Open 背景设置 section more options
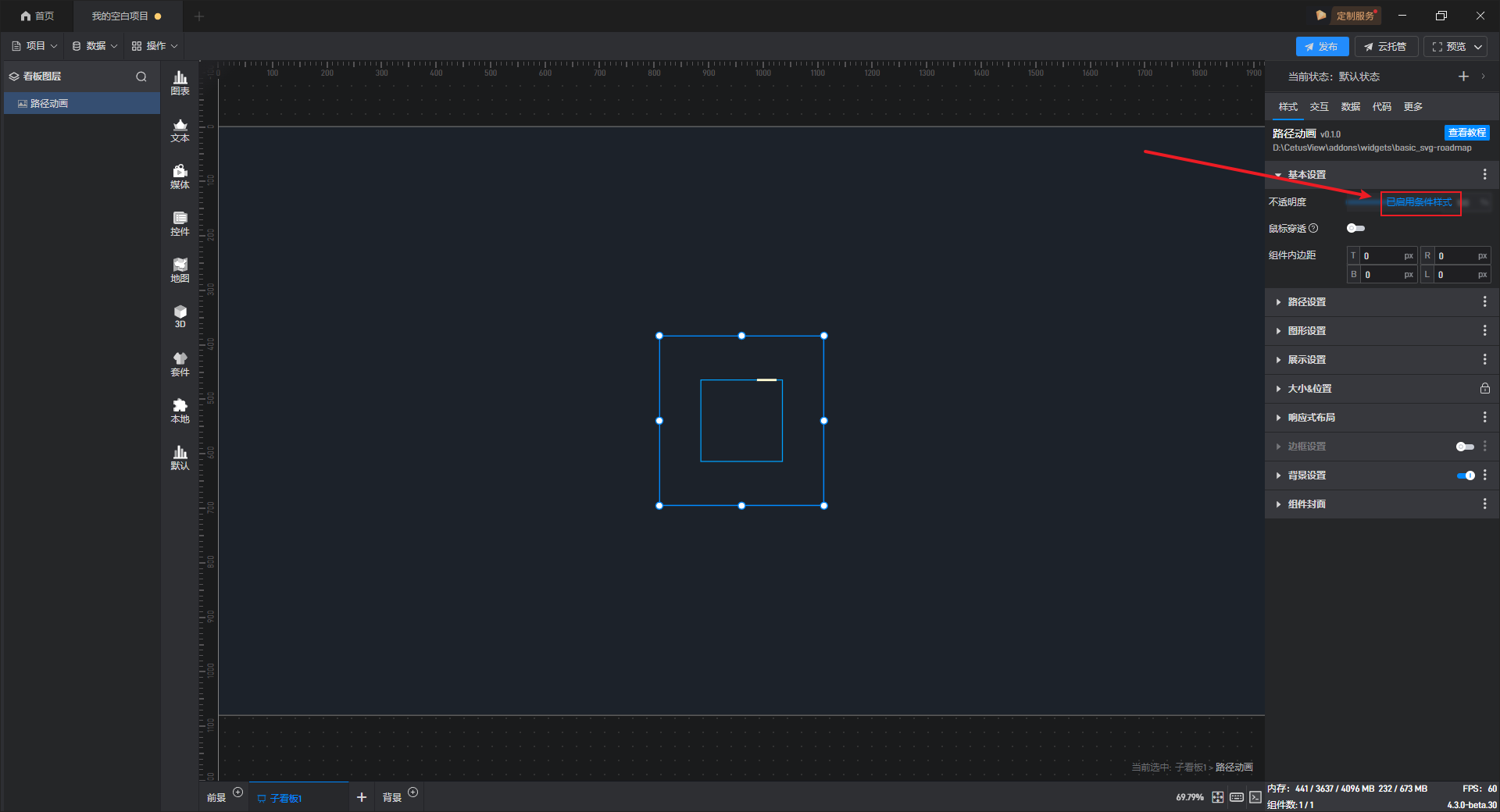Viewport: 1500px width, 812px height. tap(1484, 475)
